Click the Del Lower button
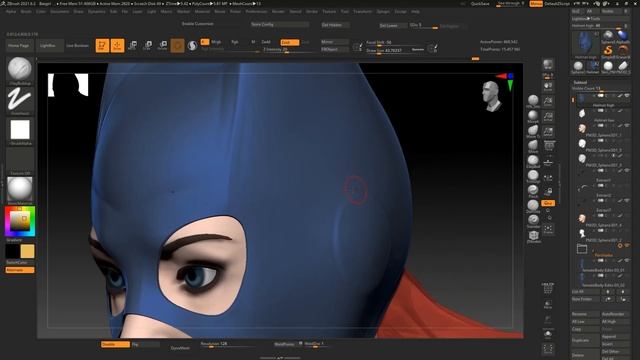640x360 pixels. point(393,25)
